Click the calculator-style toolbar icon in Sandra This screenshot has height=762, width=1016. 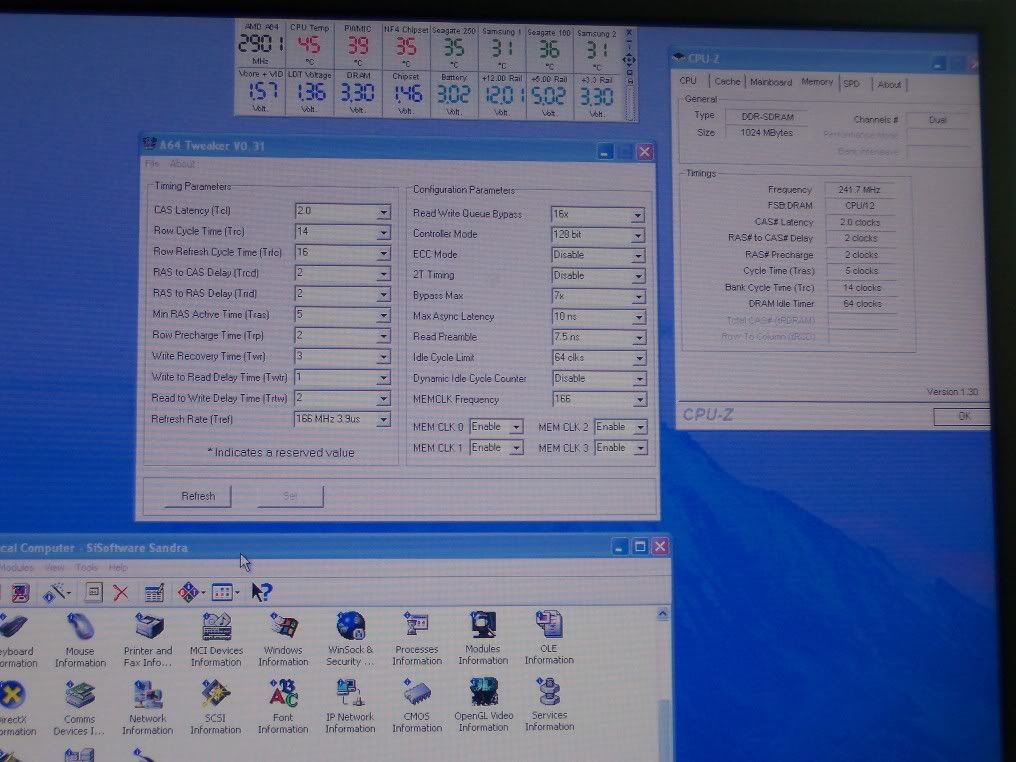154,592
